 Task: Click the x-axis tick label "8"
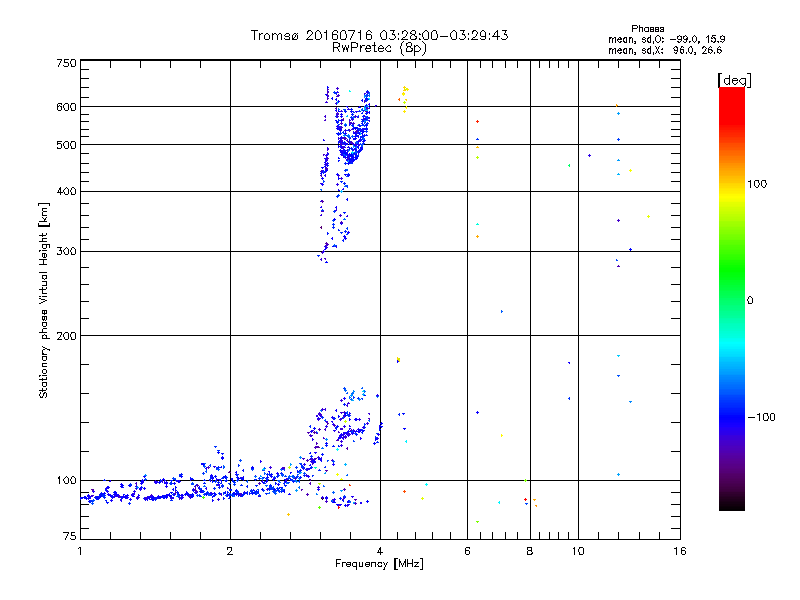(x=530, y=551)
